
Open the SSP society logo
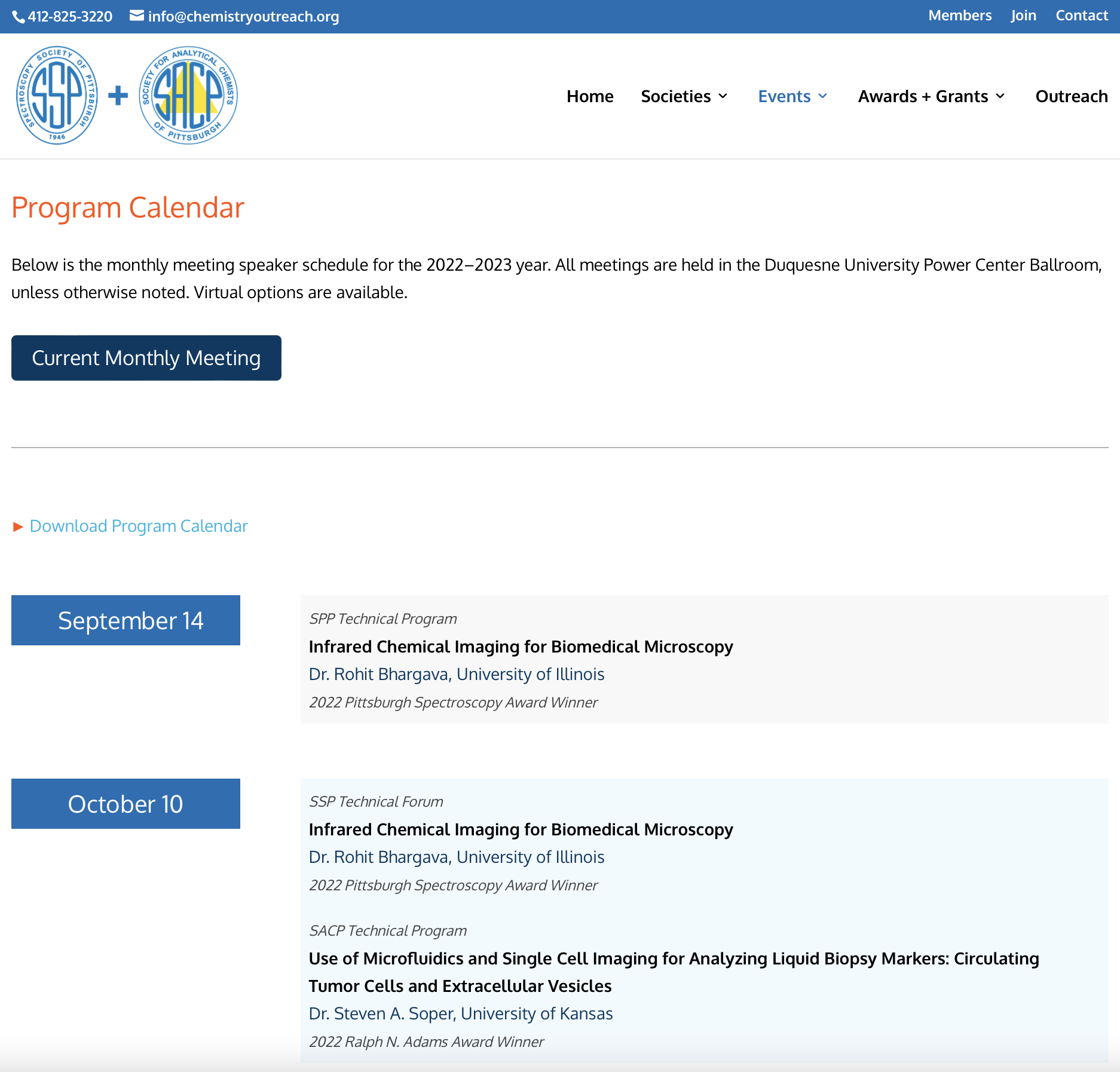coord(57,96)
